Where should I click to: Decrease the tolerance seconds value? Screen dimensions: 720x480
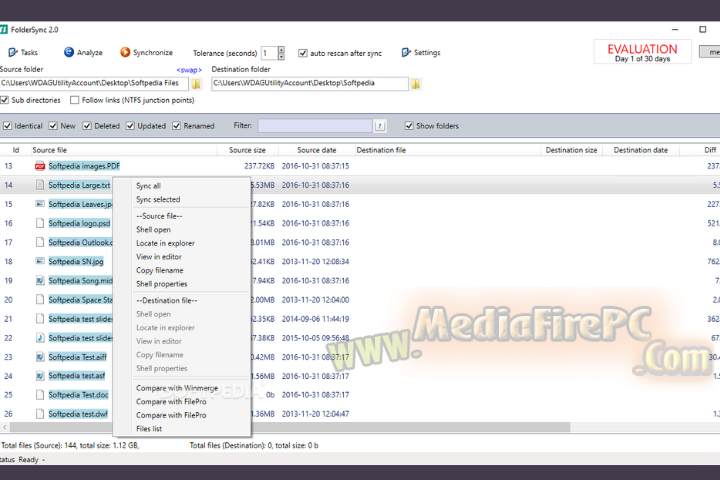pos(281,56)
